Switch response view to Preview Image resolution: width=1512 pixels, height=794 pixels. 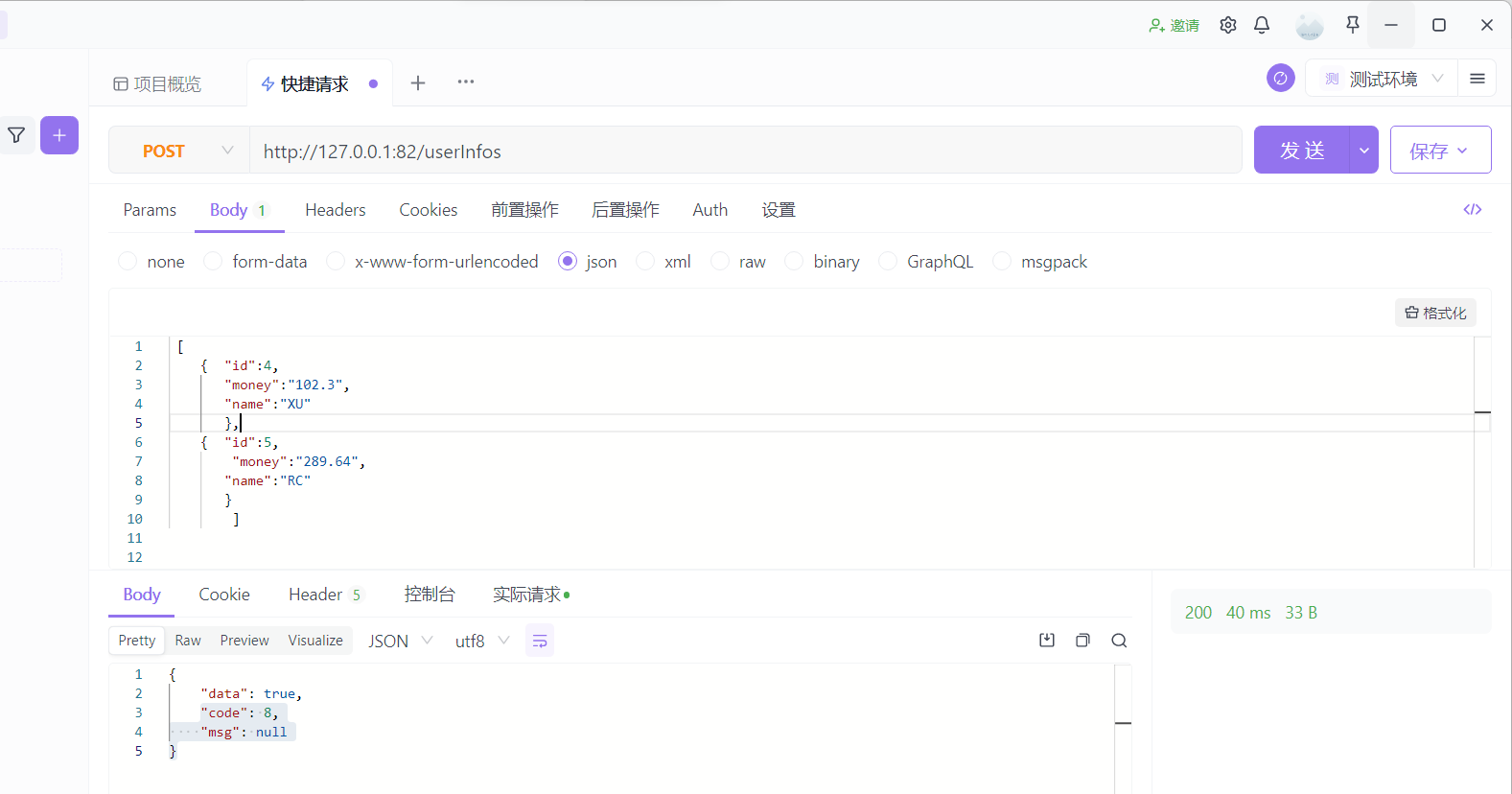244,641
